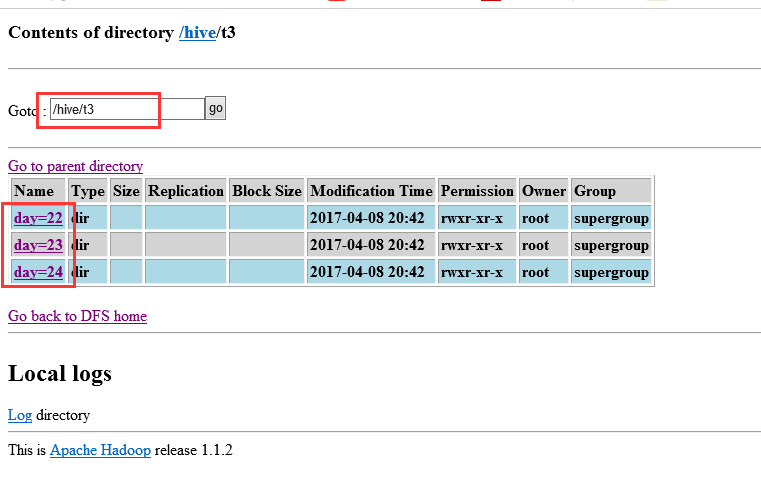Click root owner in day=23 row

click(535, 246)
